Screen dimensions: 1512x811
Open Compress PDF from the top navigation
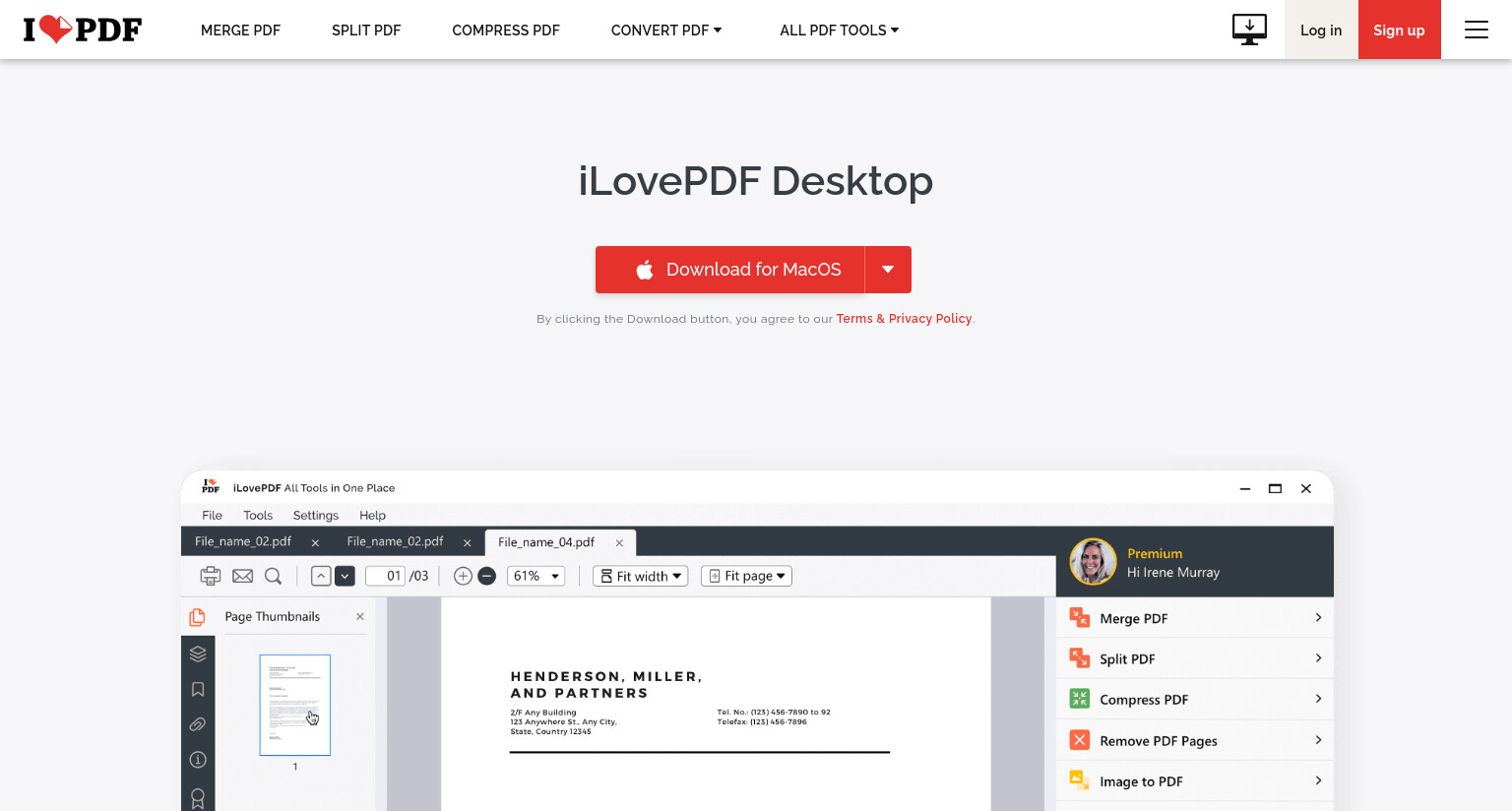[x=506, y=30]
